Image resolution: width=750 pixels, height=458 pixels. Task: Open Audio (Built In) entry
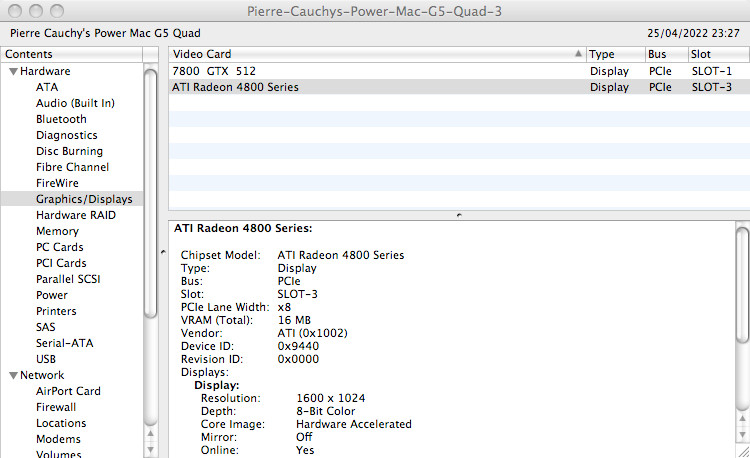coord(75,103)
